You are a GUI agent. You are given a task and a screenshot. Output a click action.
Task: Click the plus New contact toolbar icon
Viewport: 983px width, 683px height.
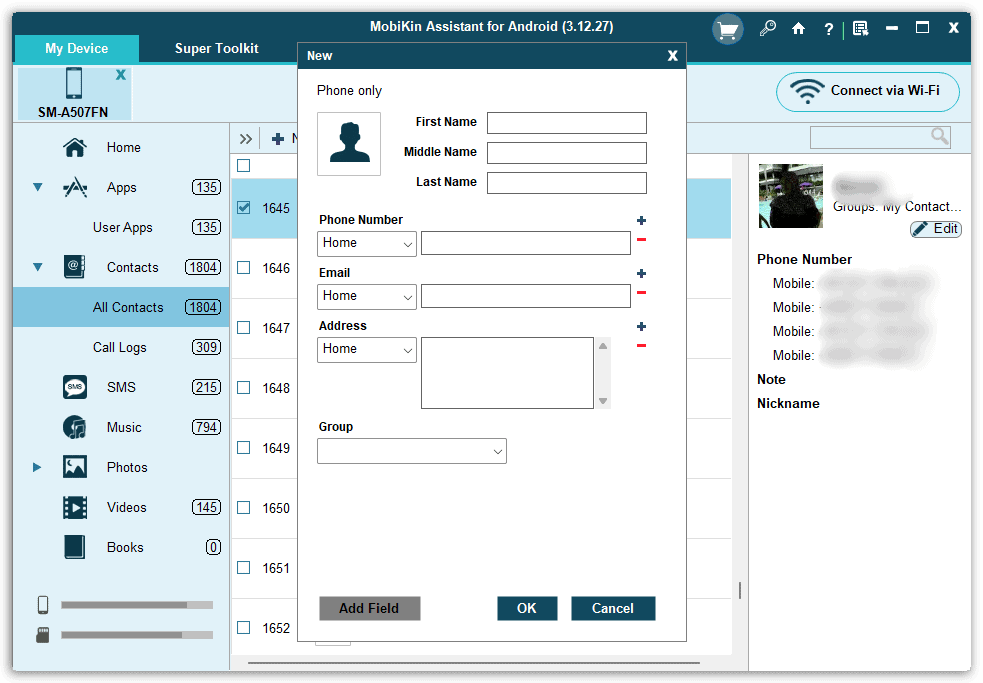[278, 139]
